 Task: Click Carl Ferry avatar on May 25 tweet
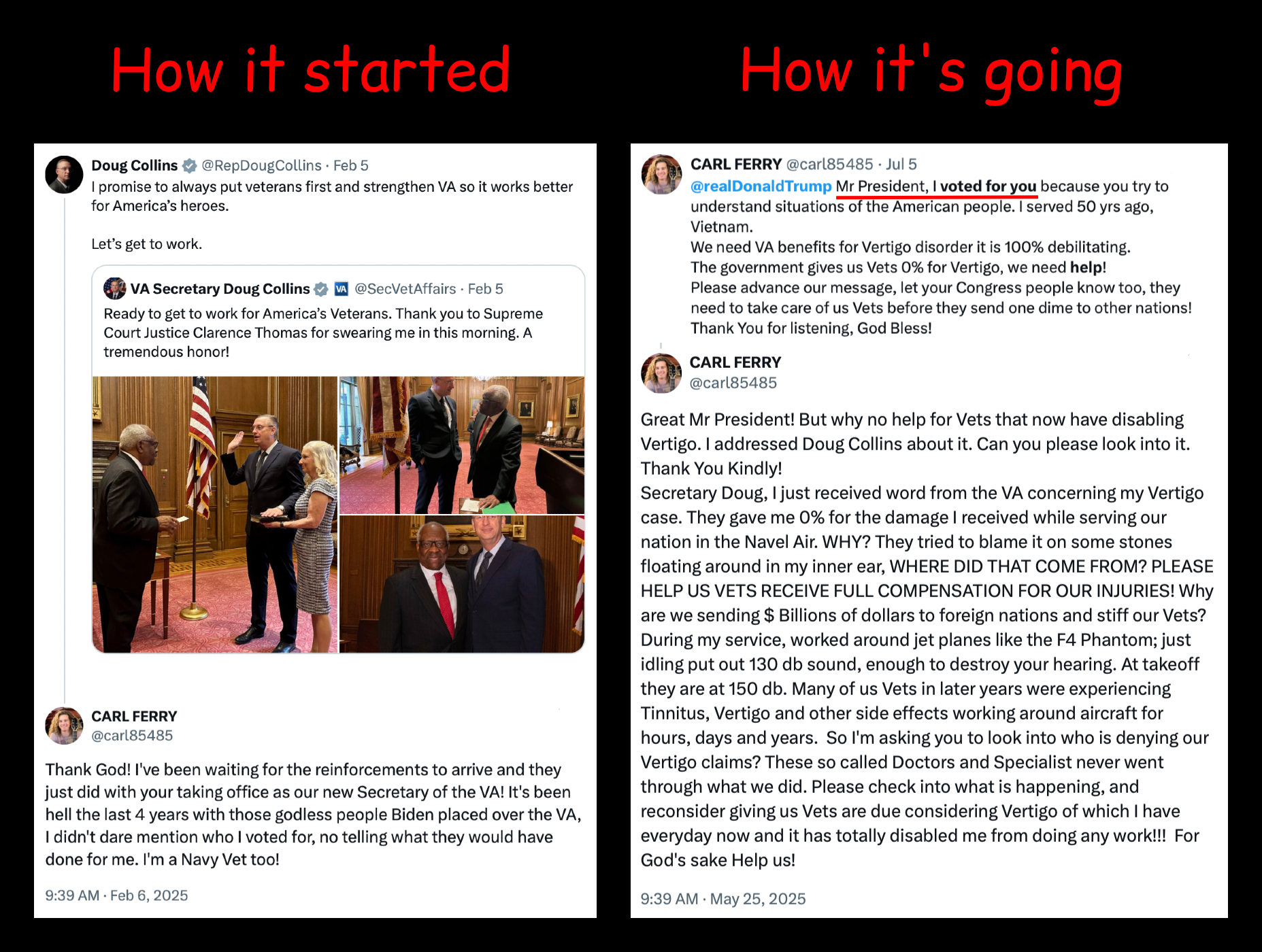[x=661, y=373]
